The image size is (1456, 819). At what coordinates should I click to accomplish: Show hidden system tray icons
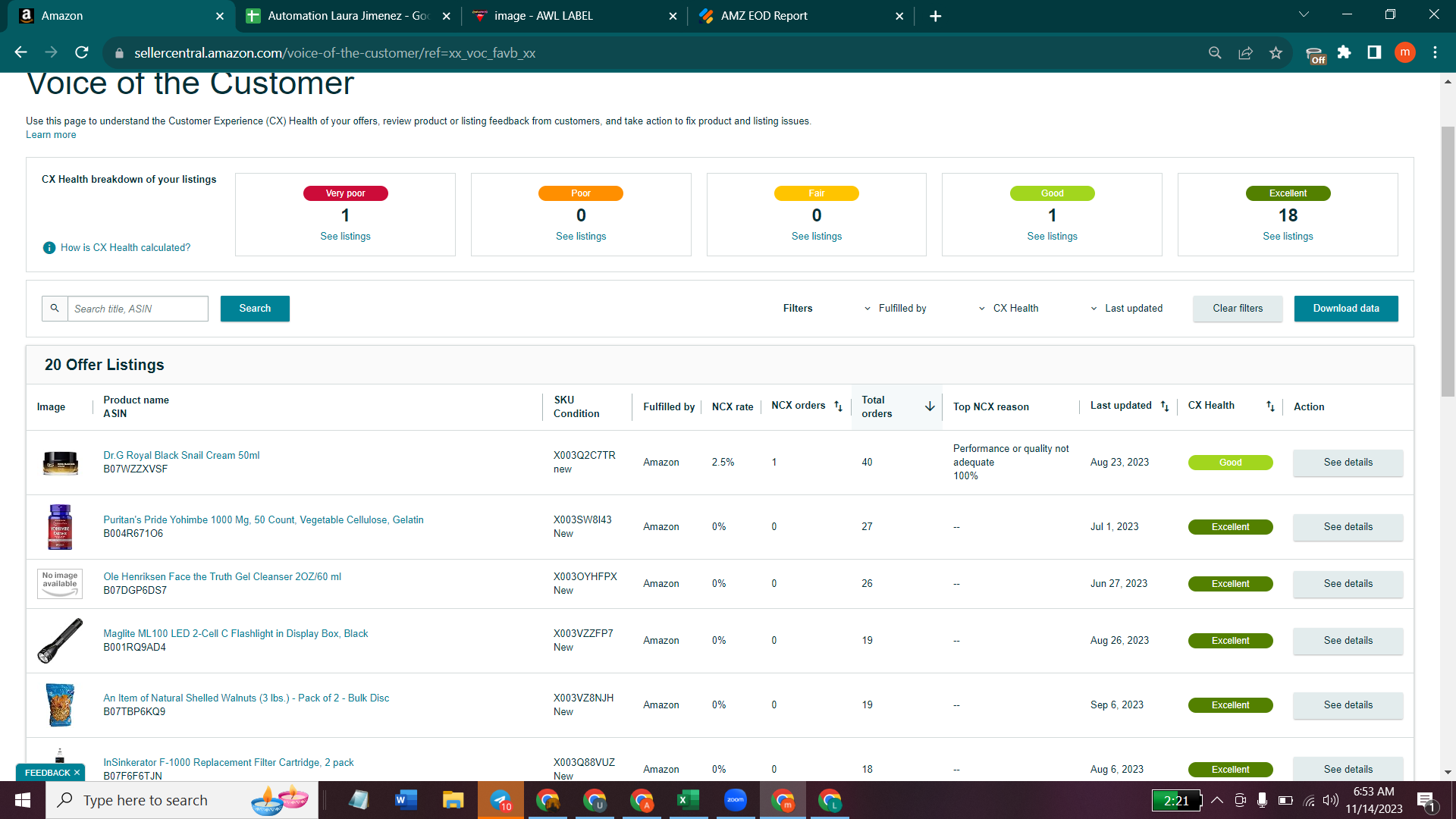tap(1216, 800)
